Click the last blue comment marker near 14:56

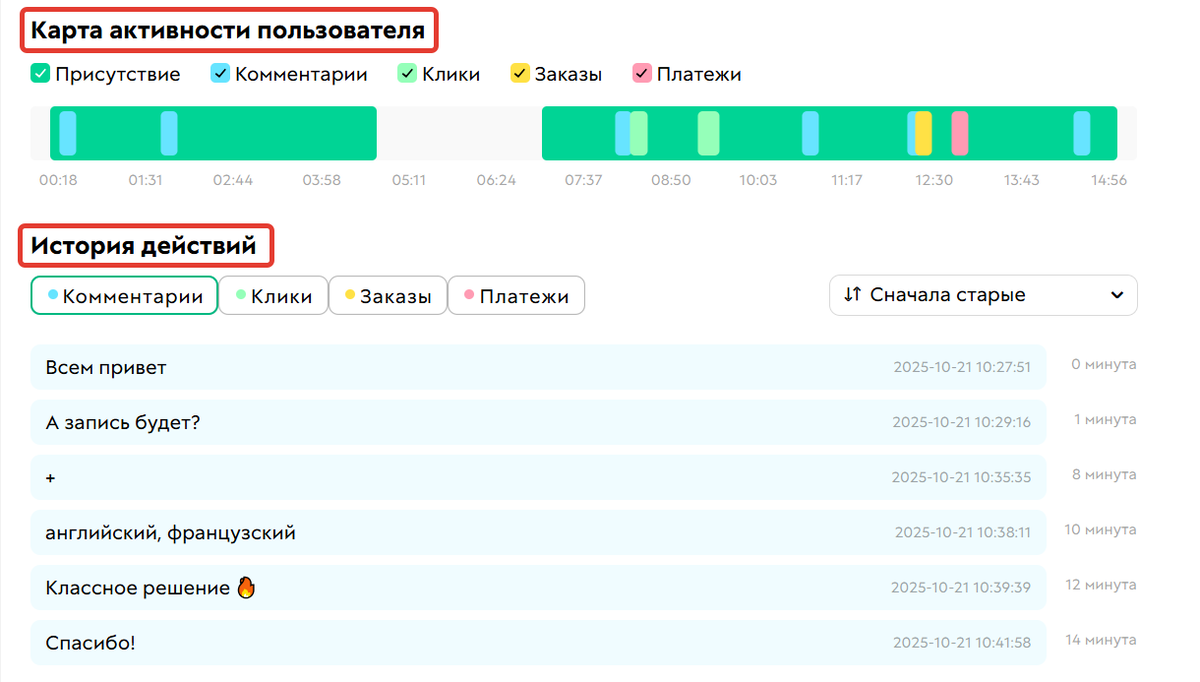(x=1081, y=133)
